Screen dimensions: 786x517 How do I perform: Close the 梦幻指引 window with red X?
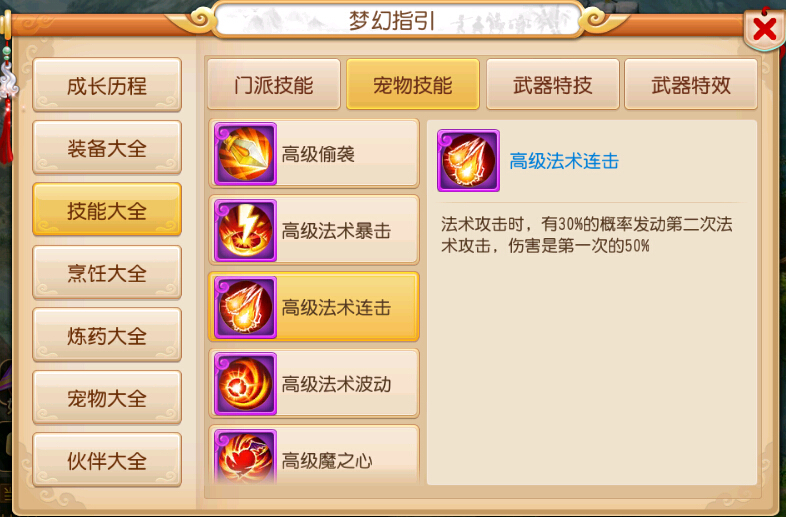coord(764,30)
